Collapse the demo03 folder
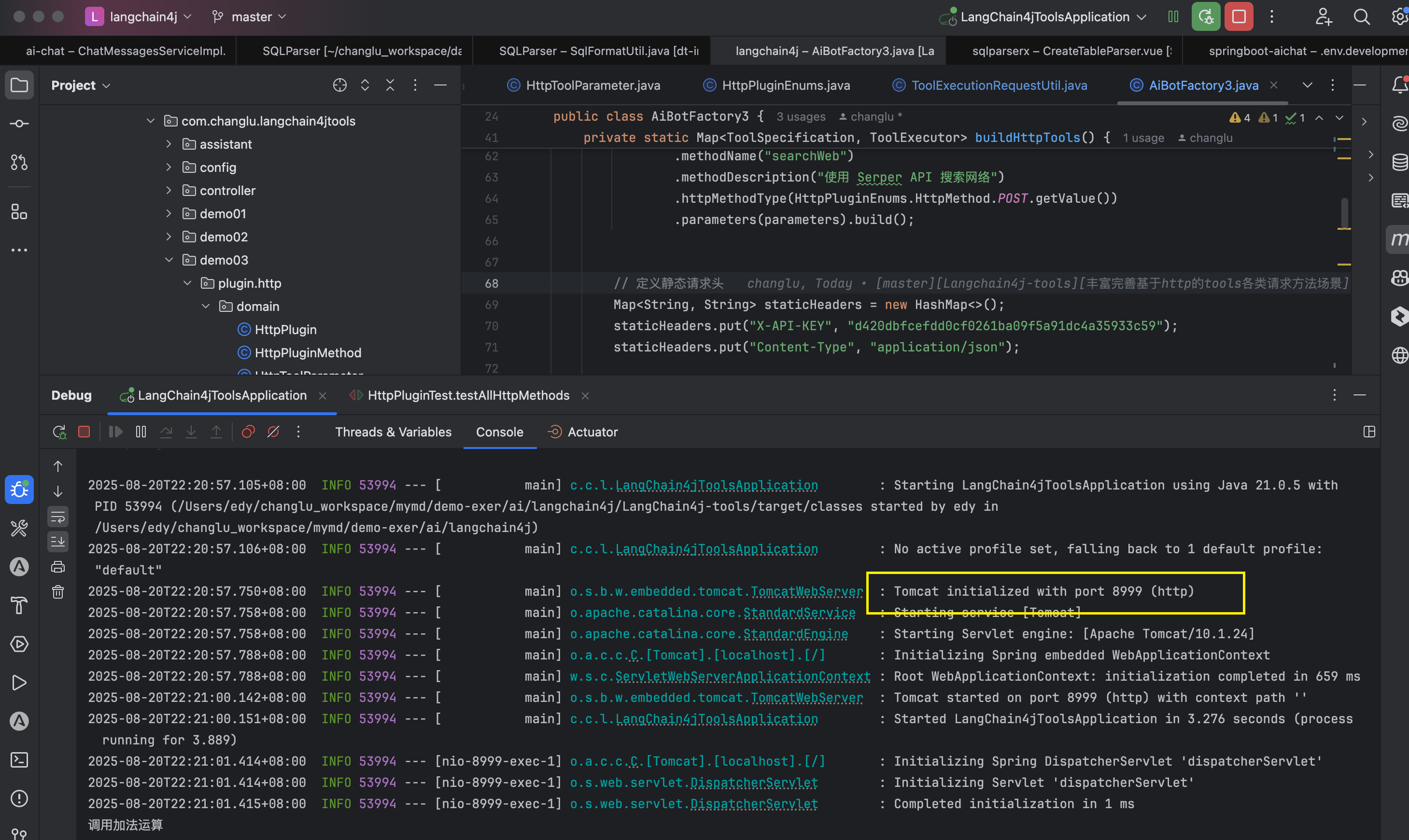Image resolution: width=1409 pixels, height=840 pixels. pos(169,260)
